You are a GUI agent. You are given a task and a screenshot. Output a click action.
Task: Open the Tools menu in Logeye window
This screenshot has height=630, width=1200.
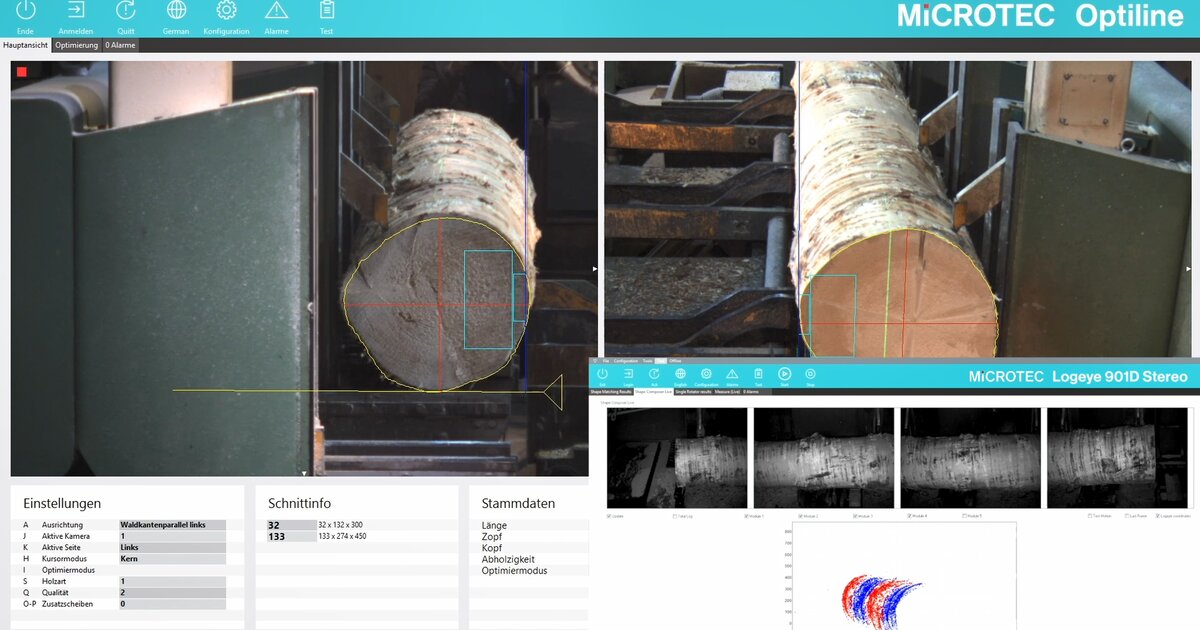point(647,360)
